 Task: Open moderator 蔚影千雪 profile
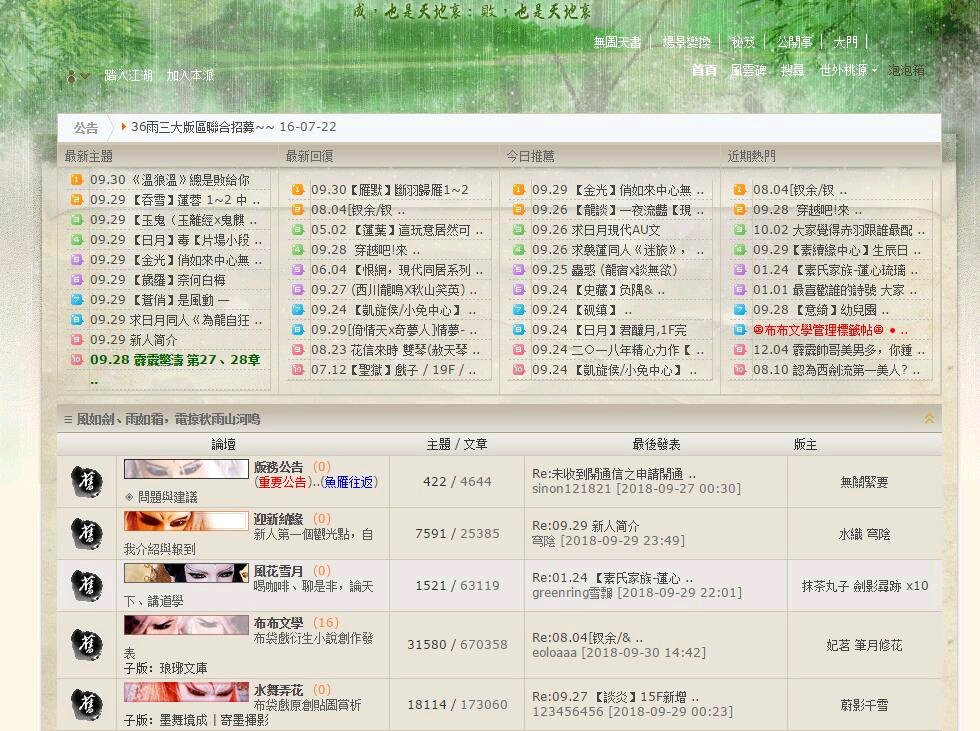[864, 705]
